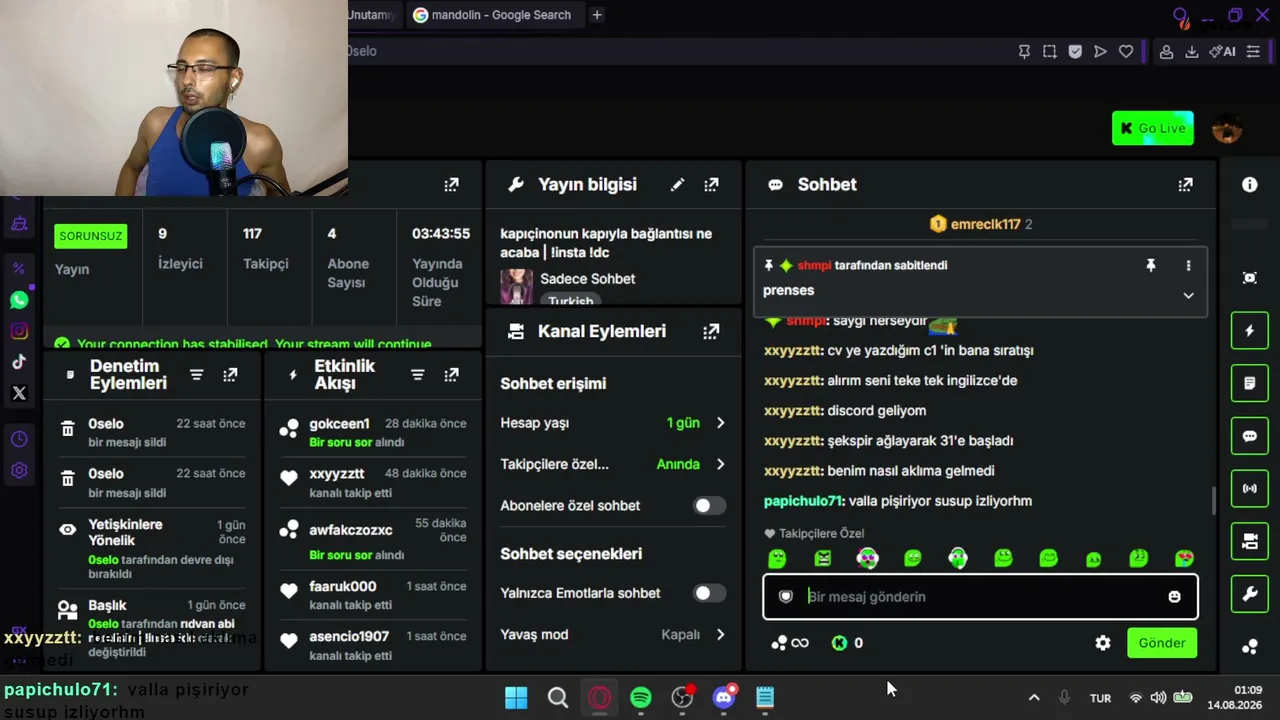Click the Go Live button
1280x720 pixels.
tap(1153, 128)
